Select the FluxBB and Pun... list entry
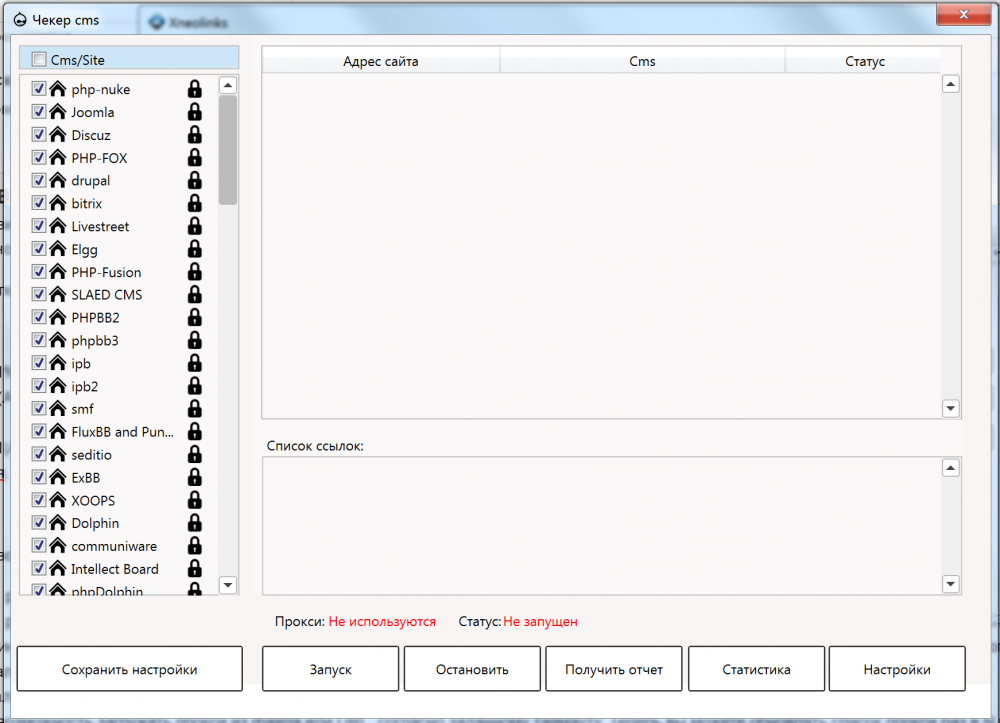Screen dimensions: 1000x723 pos(122,432)
